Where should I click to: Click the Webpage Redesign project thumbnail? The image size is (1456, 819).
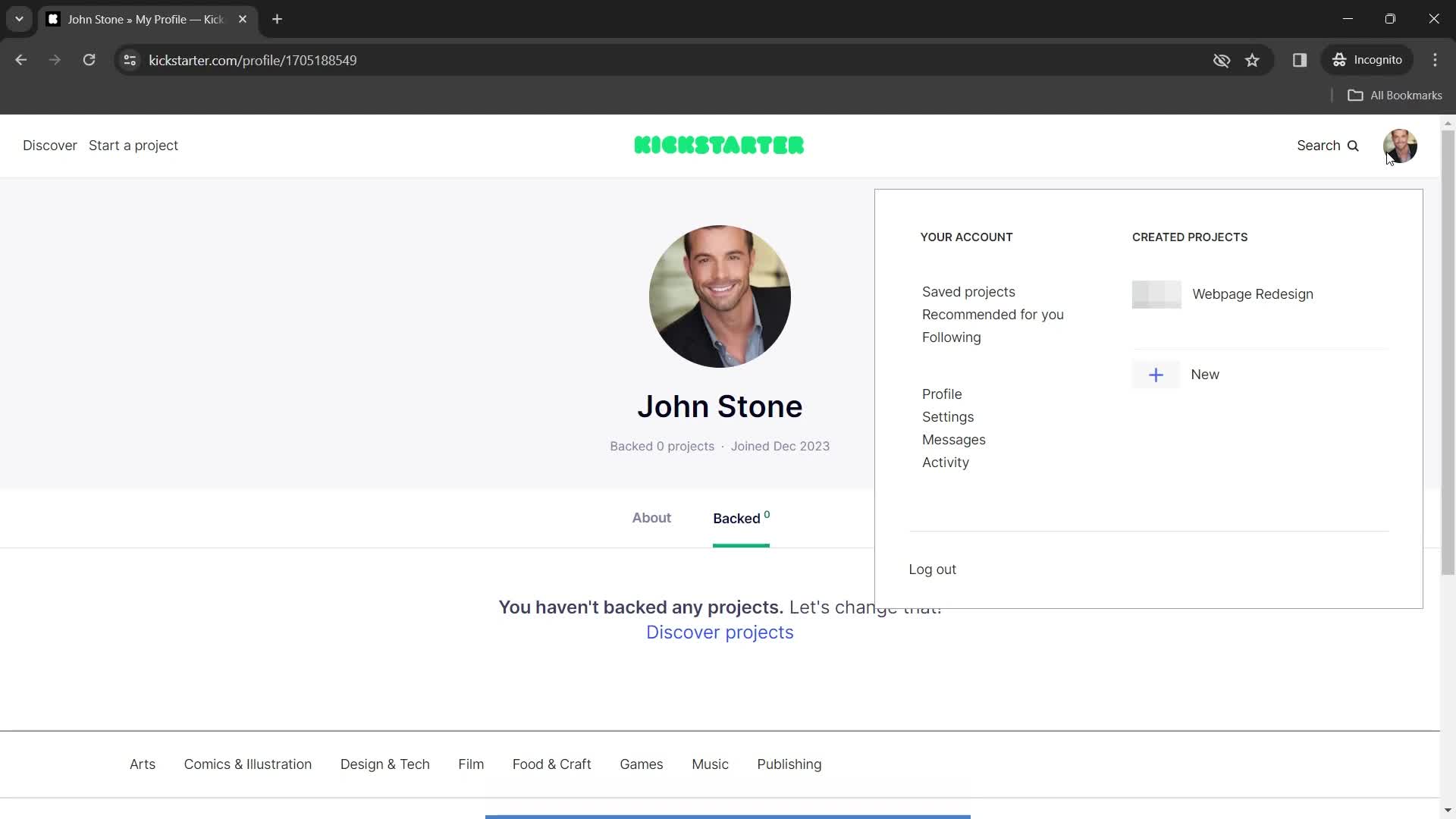1156,293
